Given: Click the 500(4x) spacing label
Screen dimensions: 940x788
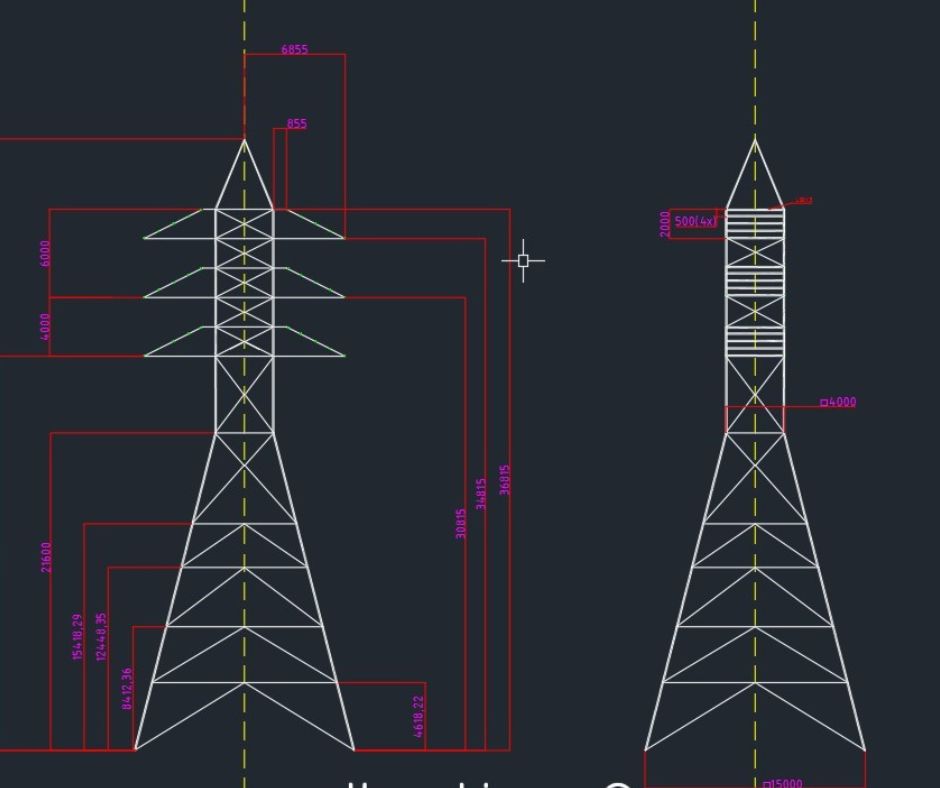Looking at the screenshot, I should point(695,221).
